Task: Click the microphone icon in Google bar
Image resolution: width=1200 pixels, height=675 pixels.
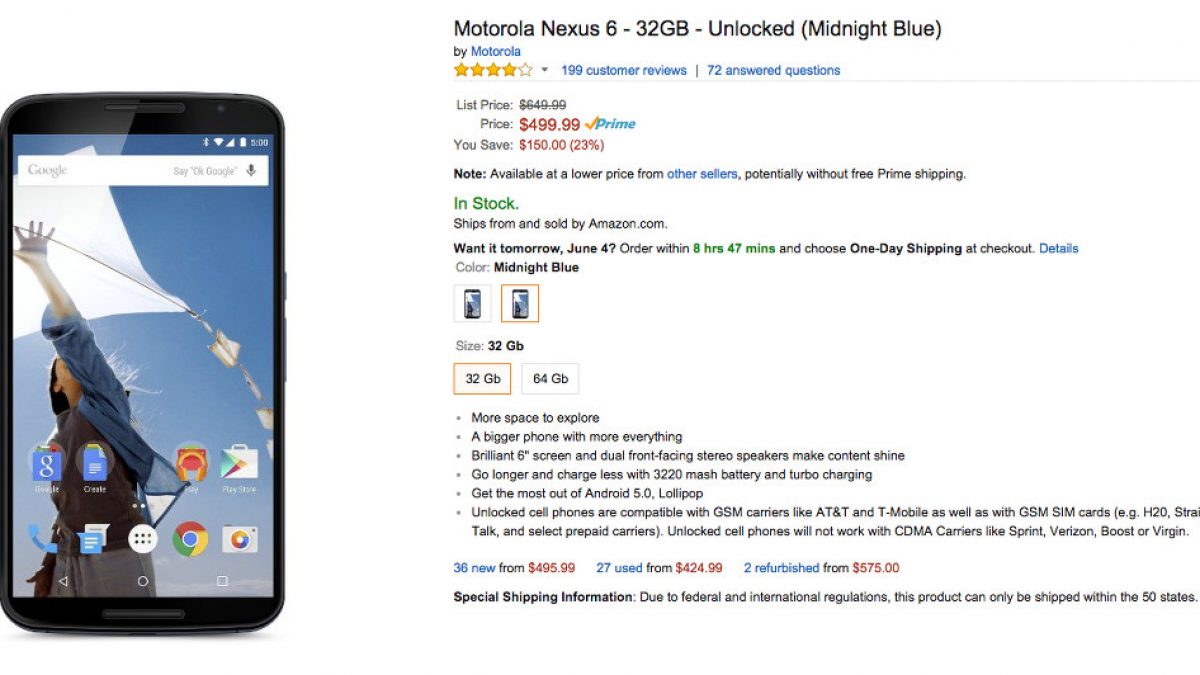Action: tap(251, 170)
